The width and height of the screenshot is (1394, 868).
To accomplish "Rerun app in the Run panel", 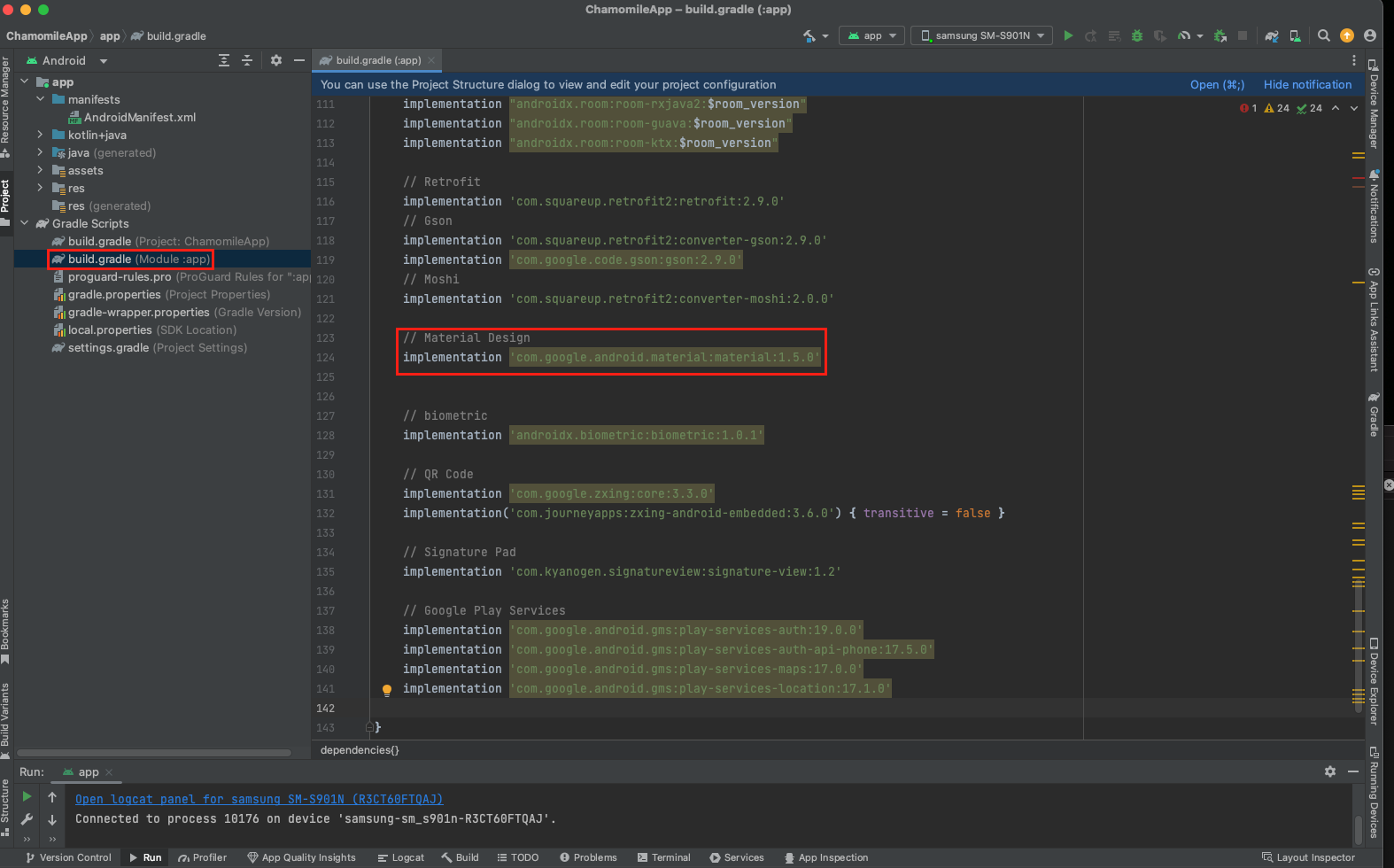I will point(27,796).
